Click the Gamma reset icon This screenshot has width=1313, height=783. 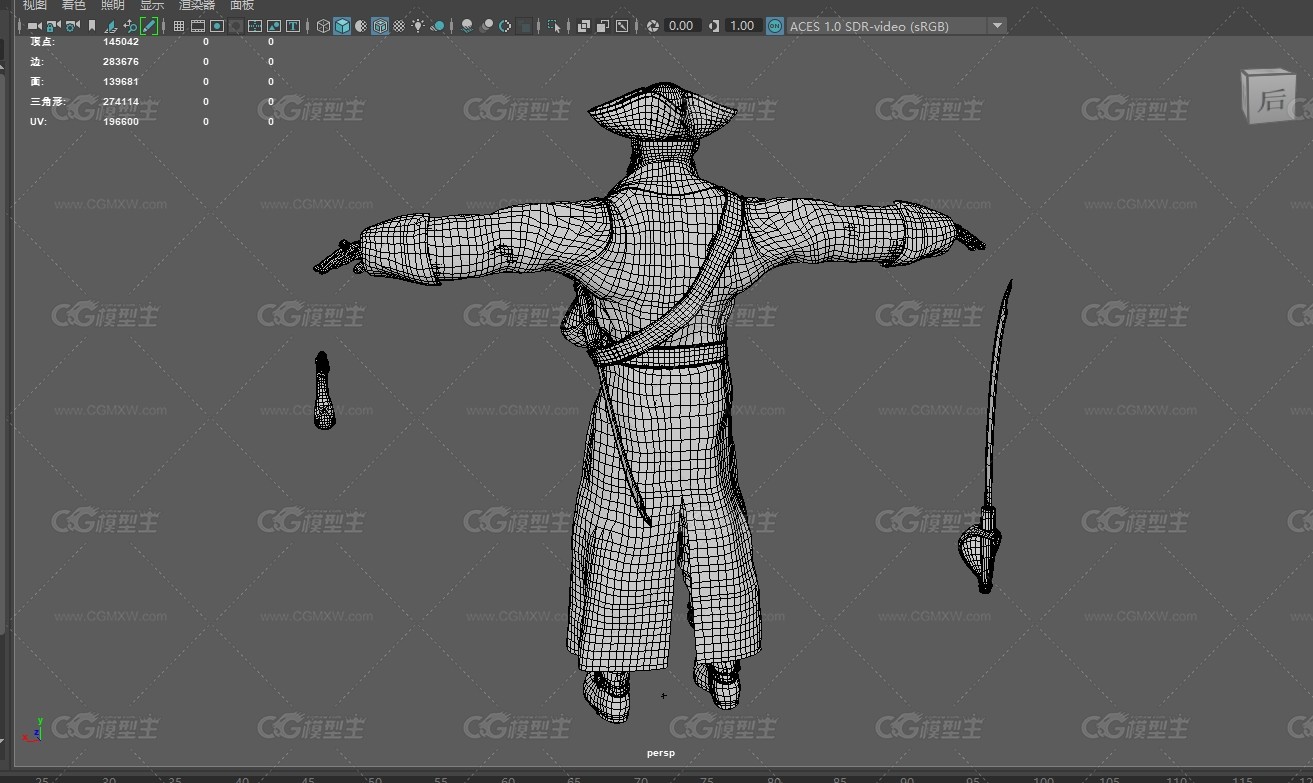pyautogui.click(x=714, y=26)
